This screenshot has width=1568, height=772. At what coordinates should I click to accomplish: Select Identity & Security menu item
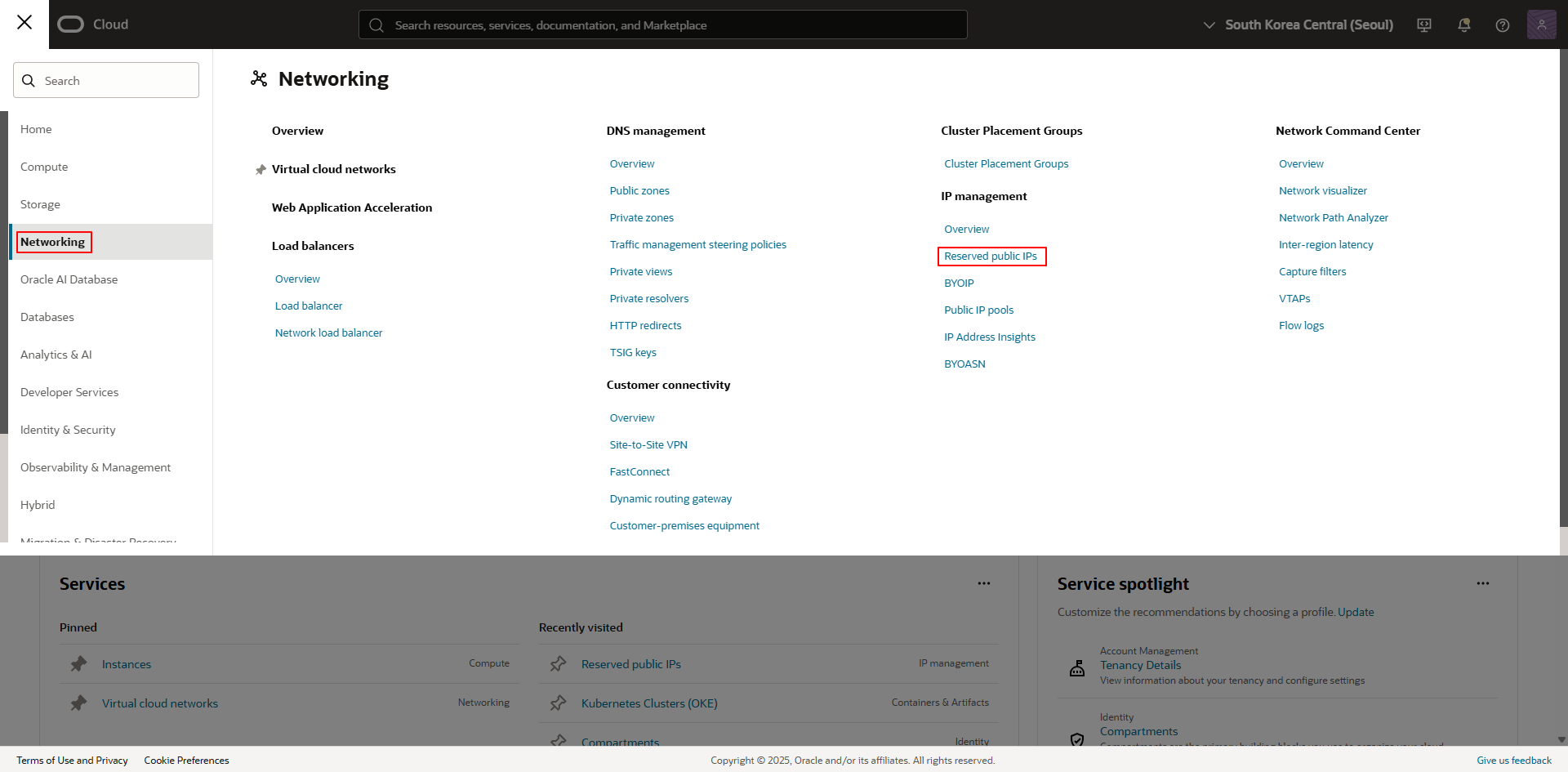coord(68,430)
